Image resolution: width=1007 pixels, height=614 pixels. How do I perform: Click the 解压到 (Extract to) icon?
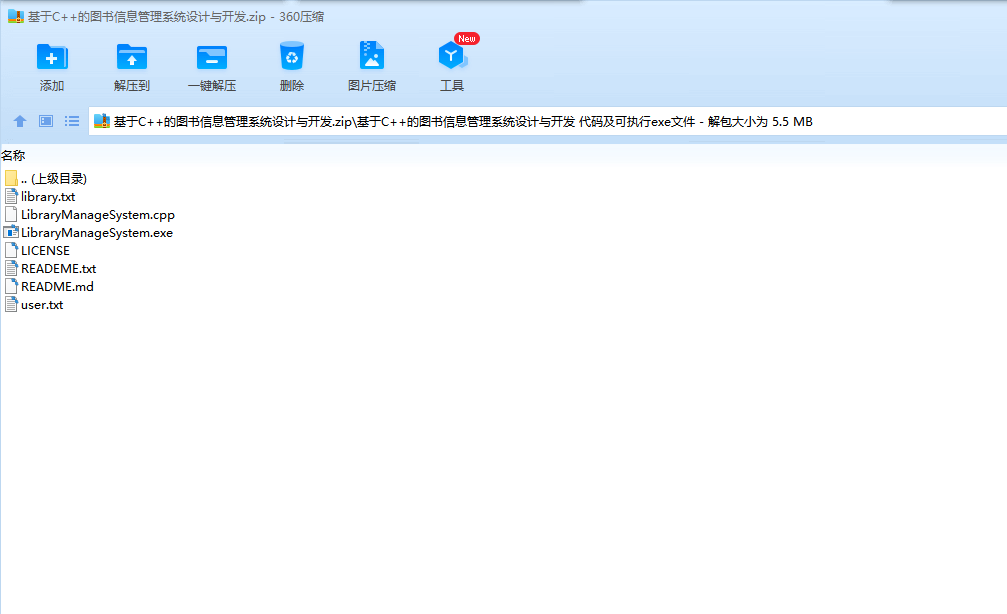pyautogui.click(x=132, y=57)
